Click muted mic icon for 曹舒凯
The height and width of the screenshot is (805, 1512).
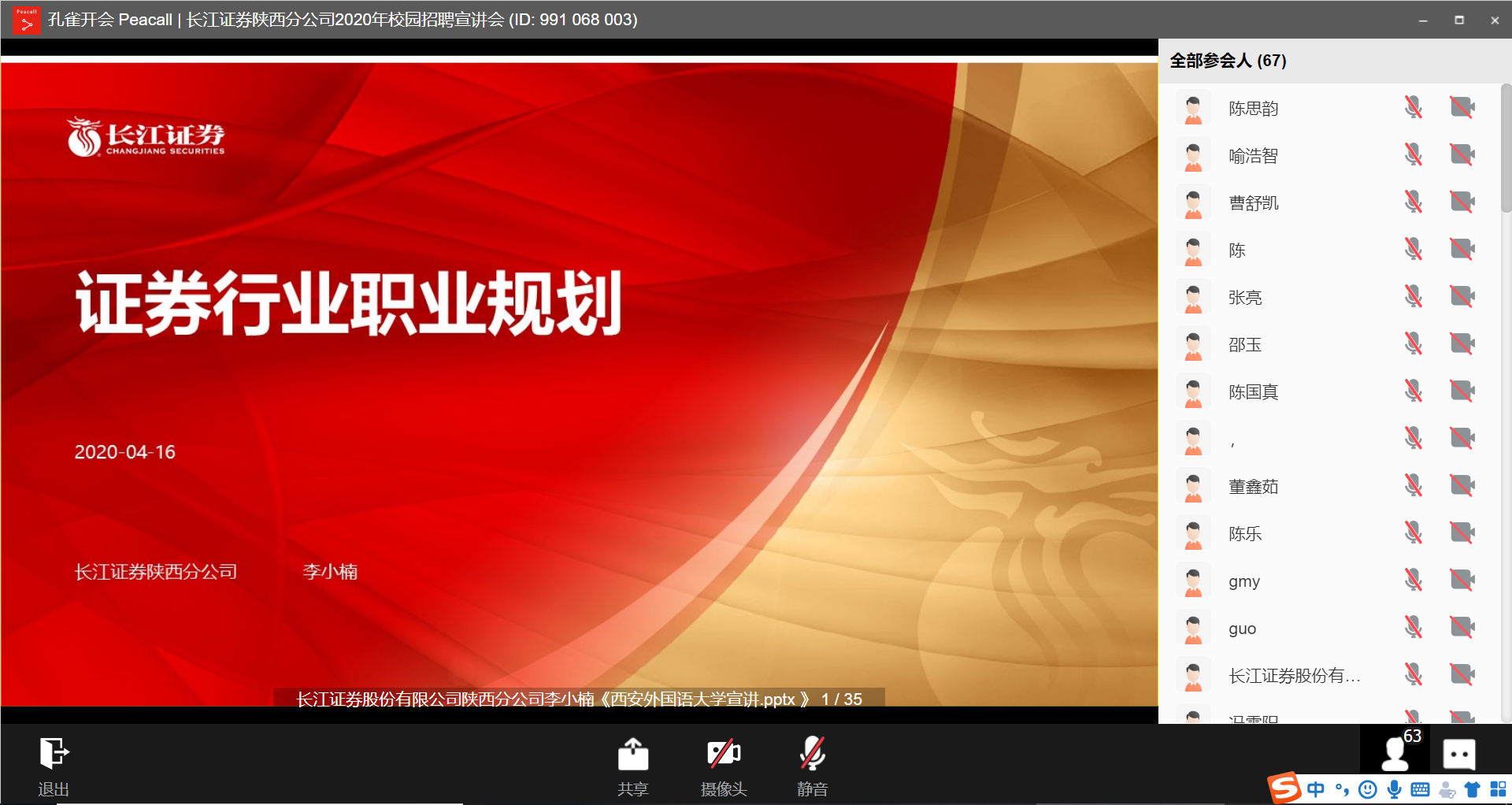click(1414, 202)
